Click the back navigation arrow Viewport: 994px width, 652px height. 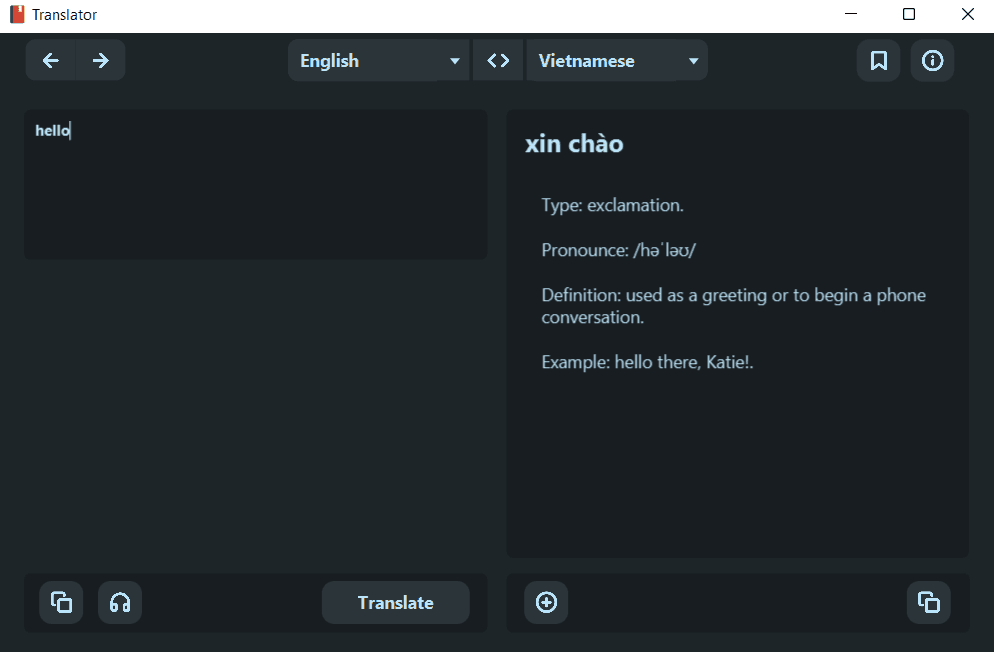(x=50, y=60)
